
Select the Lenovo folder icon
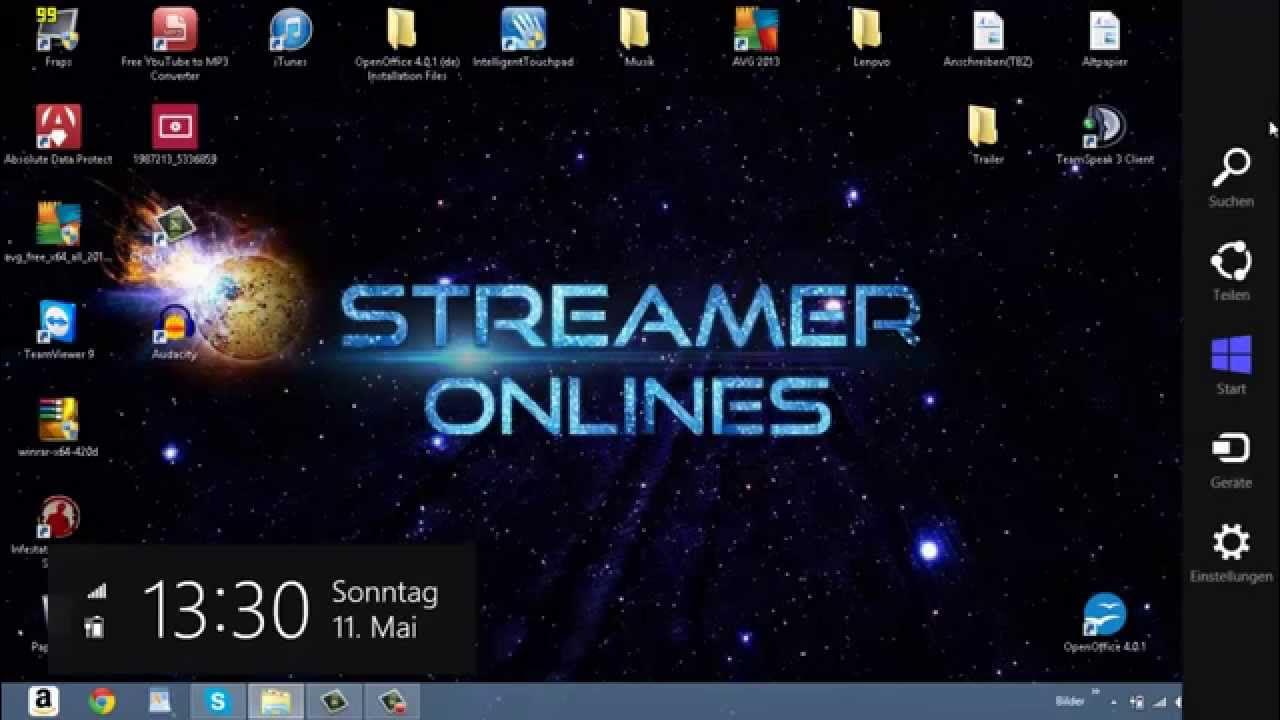pos(871,36)
